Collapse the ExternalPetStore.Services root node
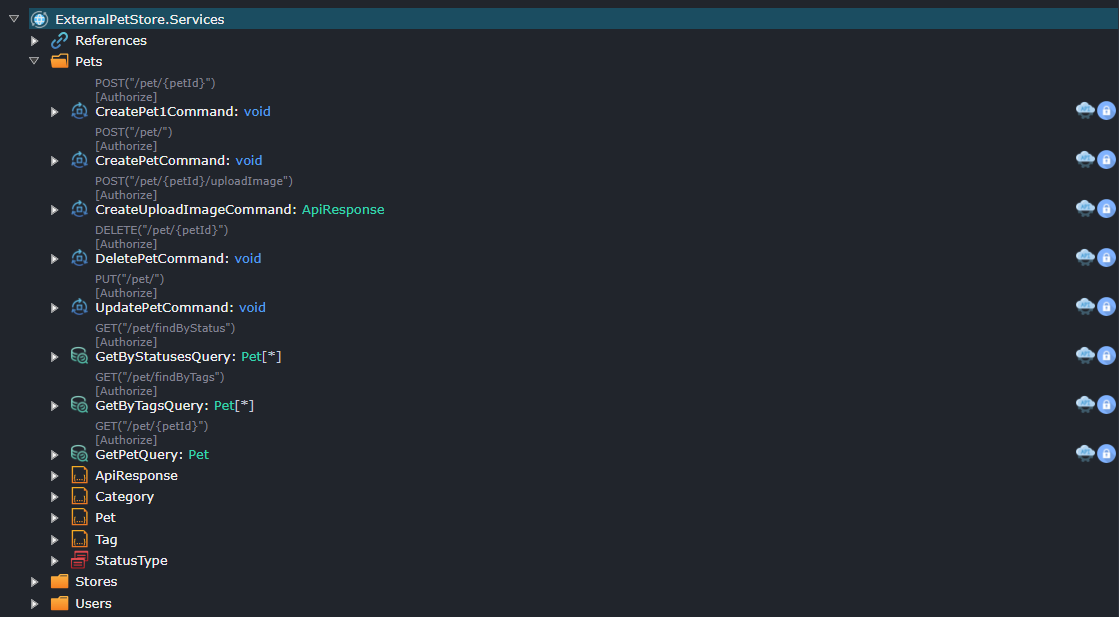 coord(14,19)
